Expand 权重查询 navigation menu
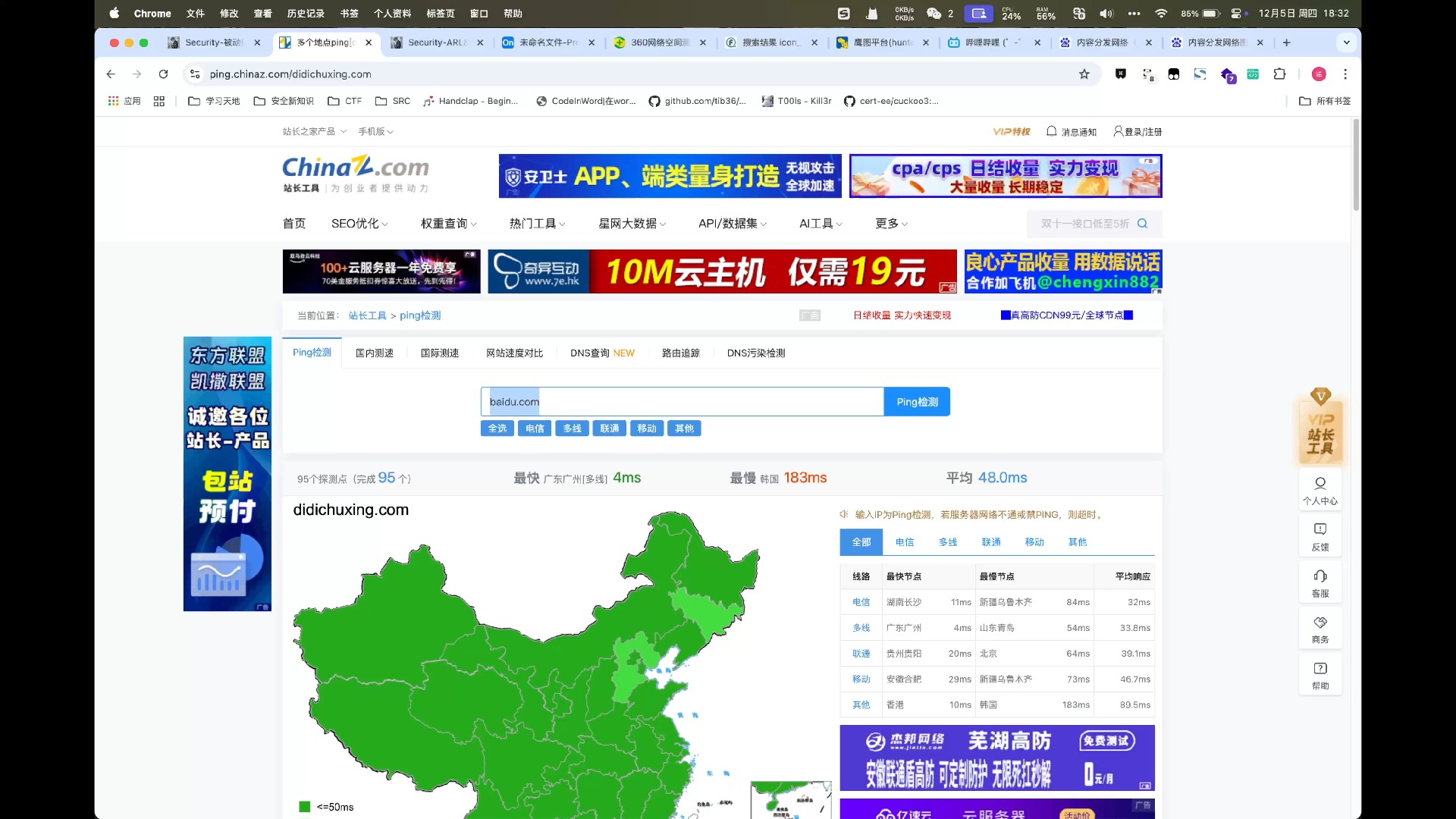 (449, 223)
